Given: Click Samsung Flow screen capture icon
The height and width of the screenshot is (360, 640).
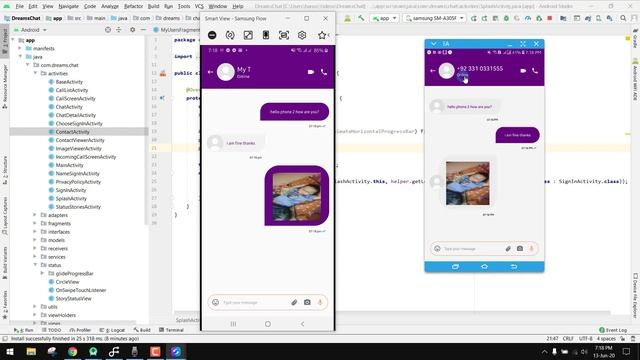Looking at the screenshot, I should coord(284,35).
